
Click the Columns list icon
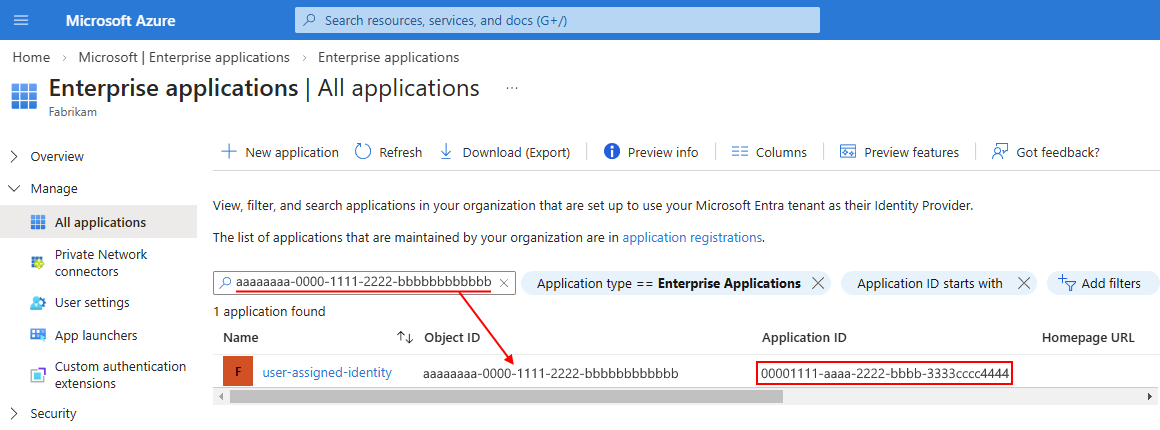(x=740, y=152)
